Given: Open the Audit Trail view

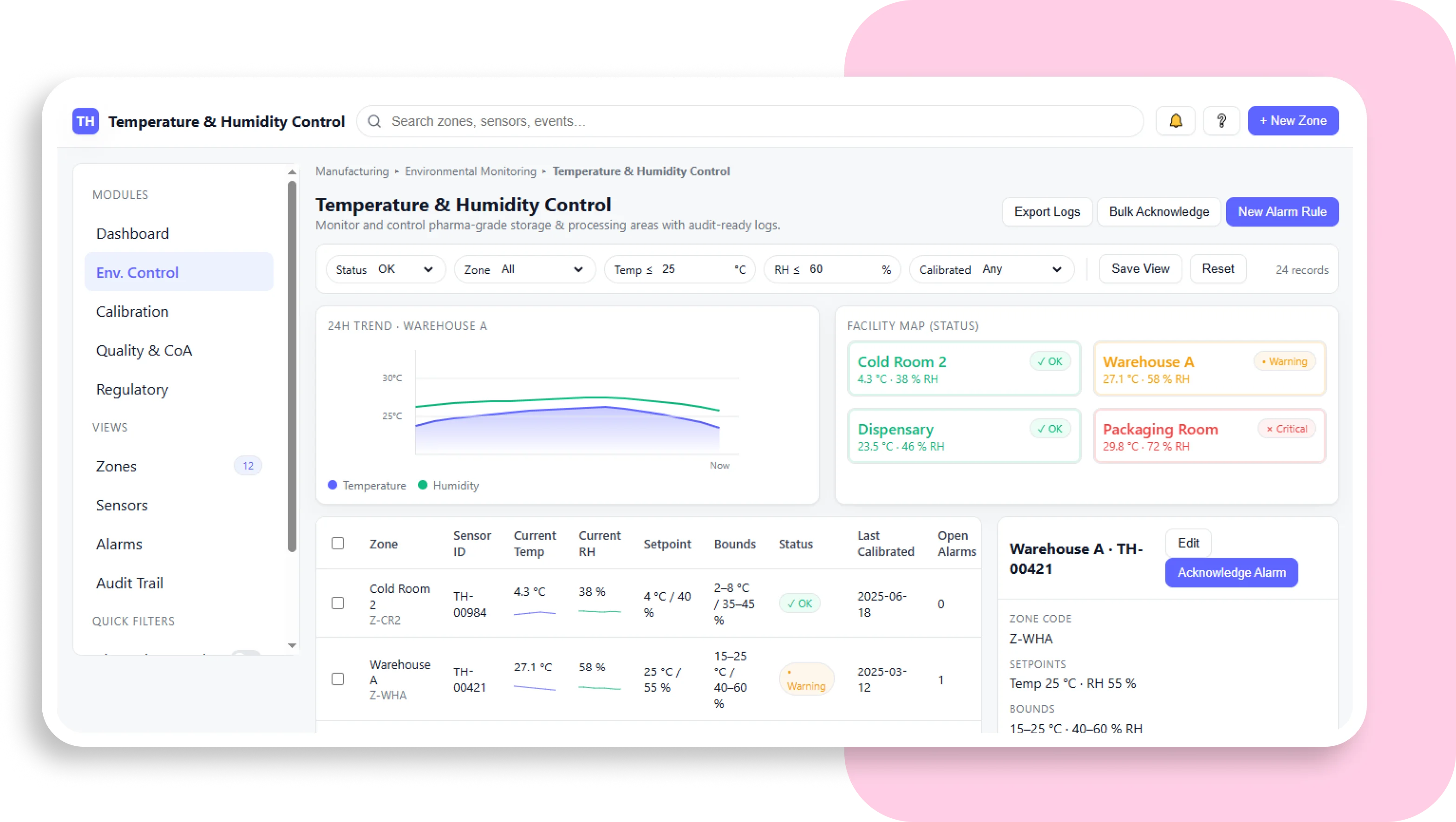Looking at the screenshot, I should (x=129, y=583).
